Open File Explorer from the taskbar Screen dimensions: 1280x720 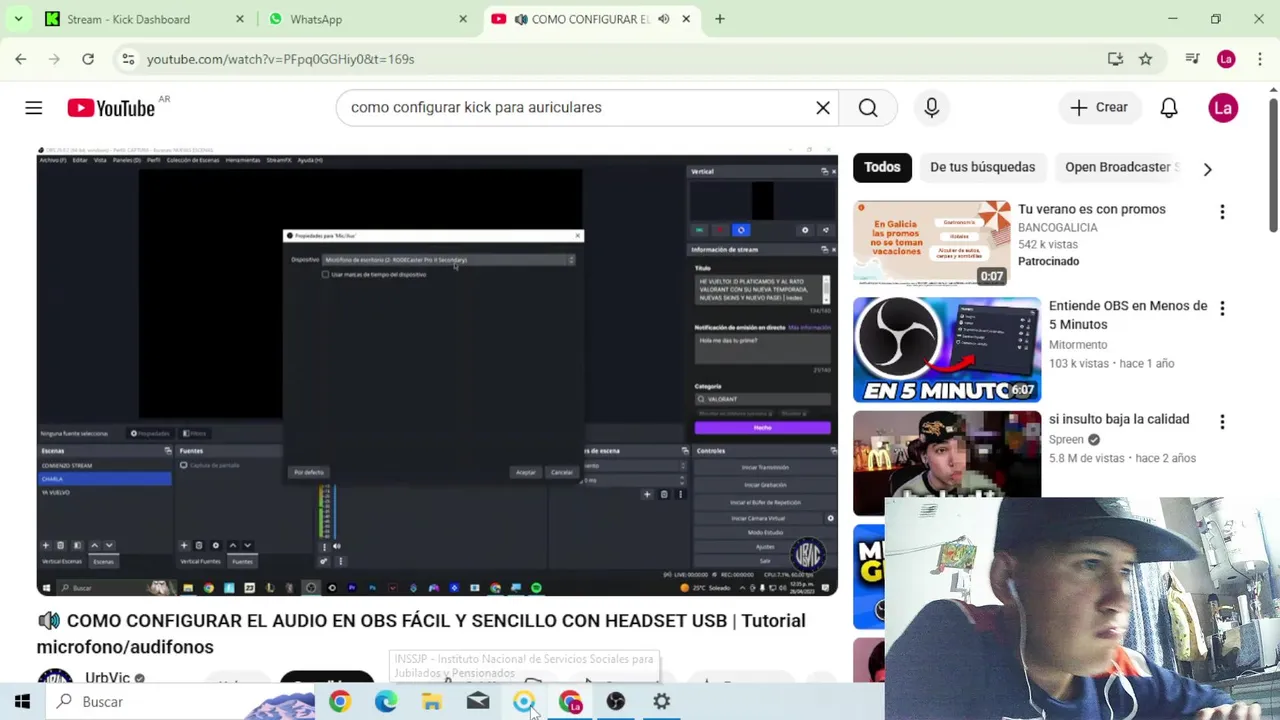(432, 702)
